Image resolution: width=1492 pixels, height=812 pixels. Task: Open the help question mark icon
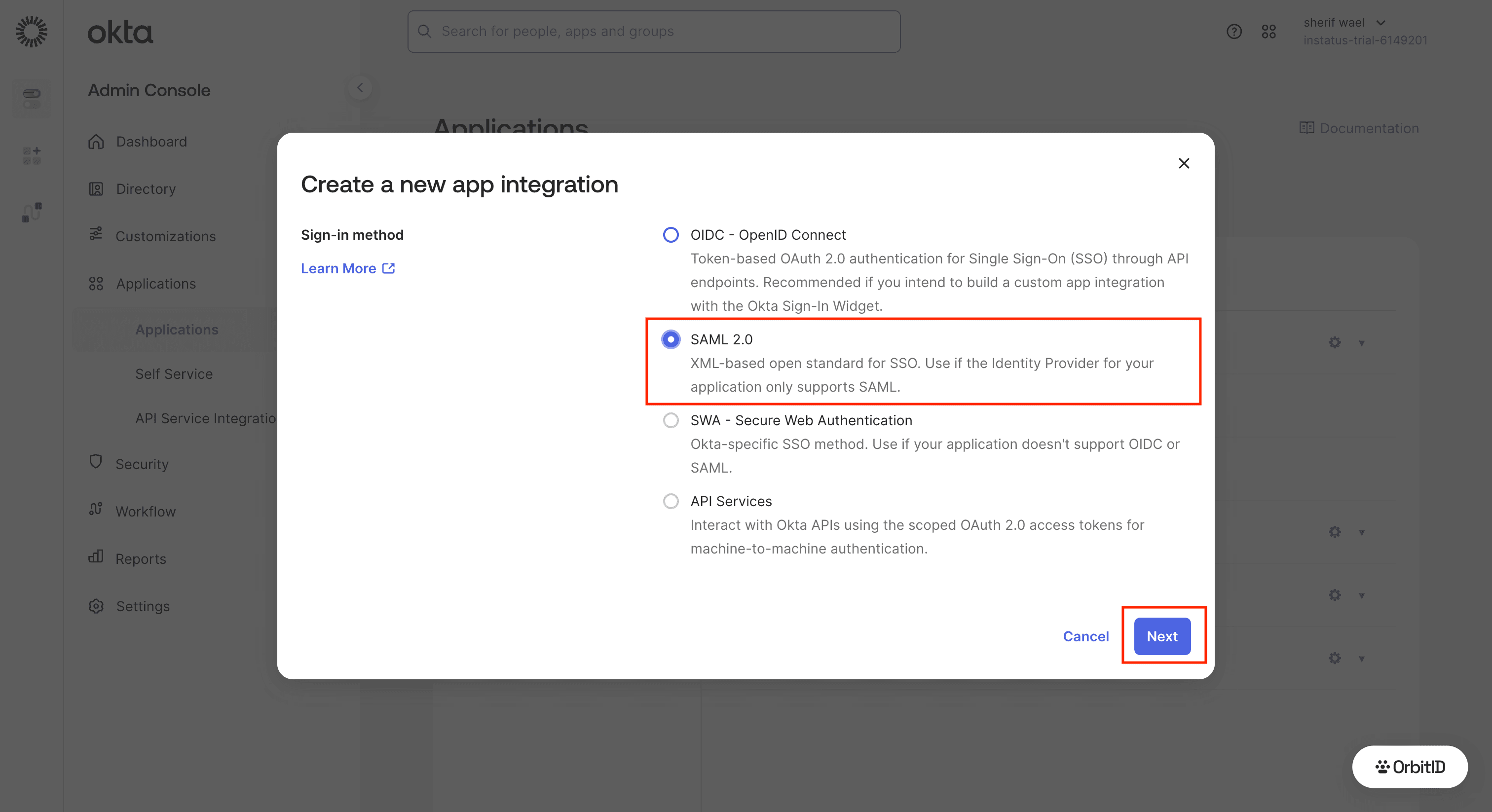(1233, 31)
